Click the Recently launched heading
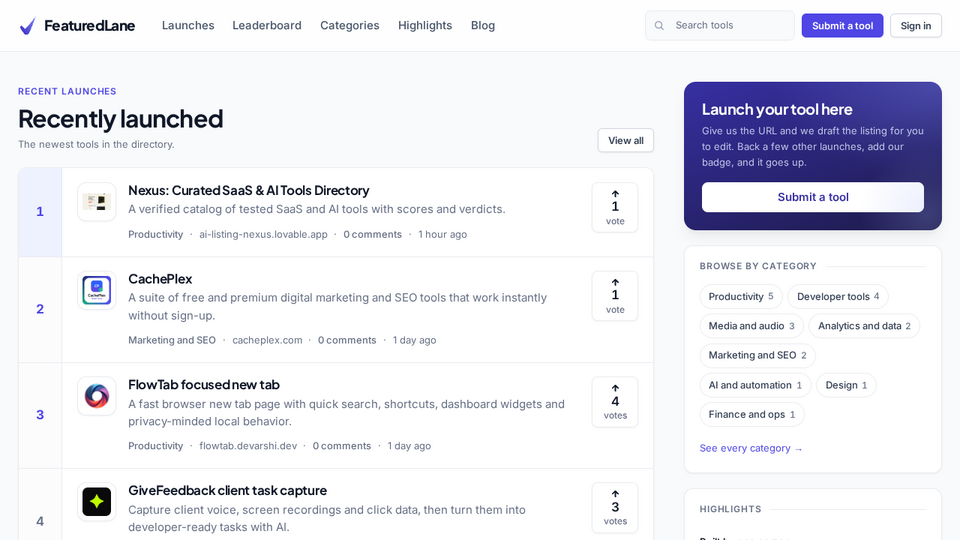 pyautogui.click(x=121, y=119)
